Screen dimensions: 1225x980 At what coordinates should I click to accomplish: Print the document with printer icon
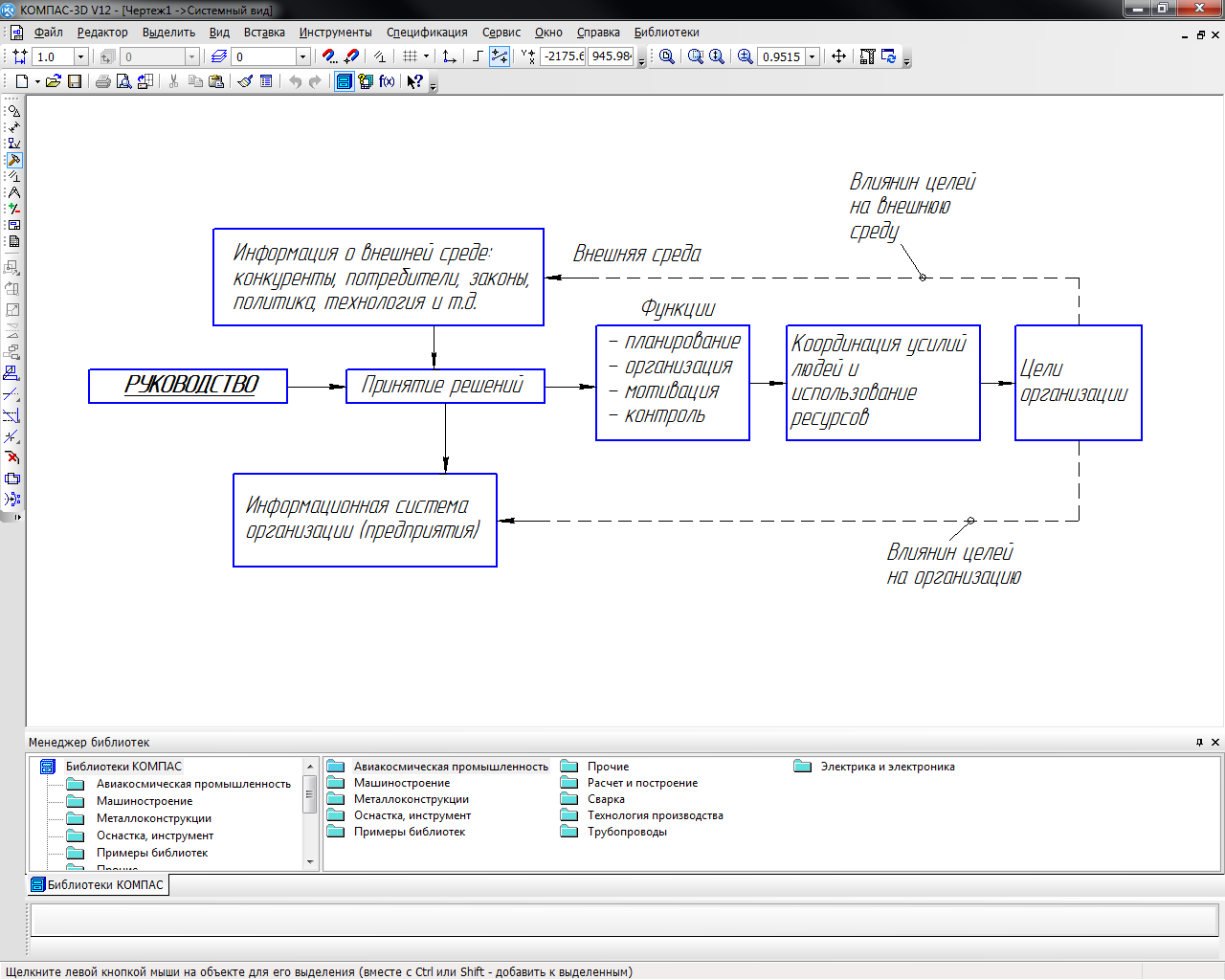coord(102,81)
